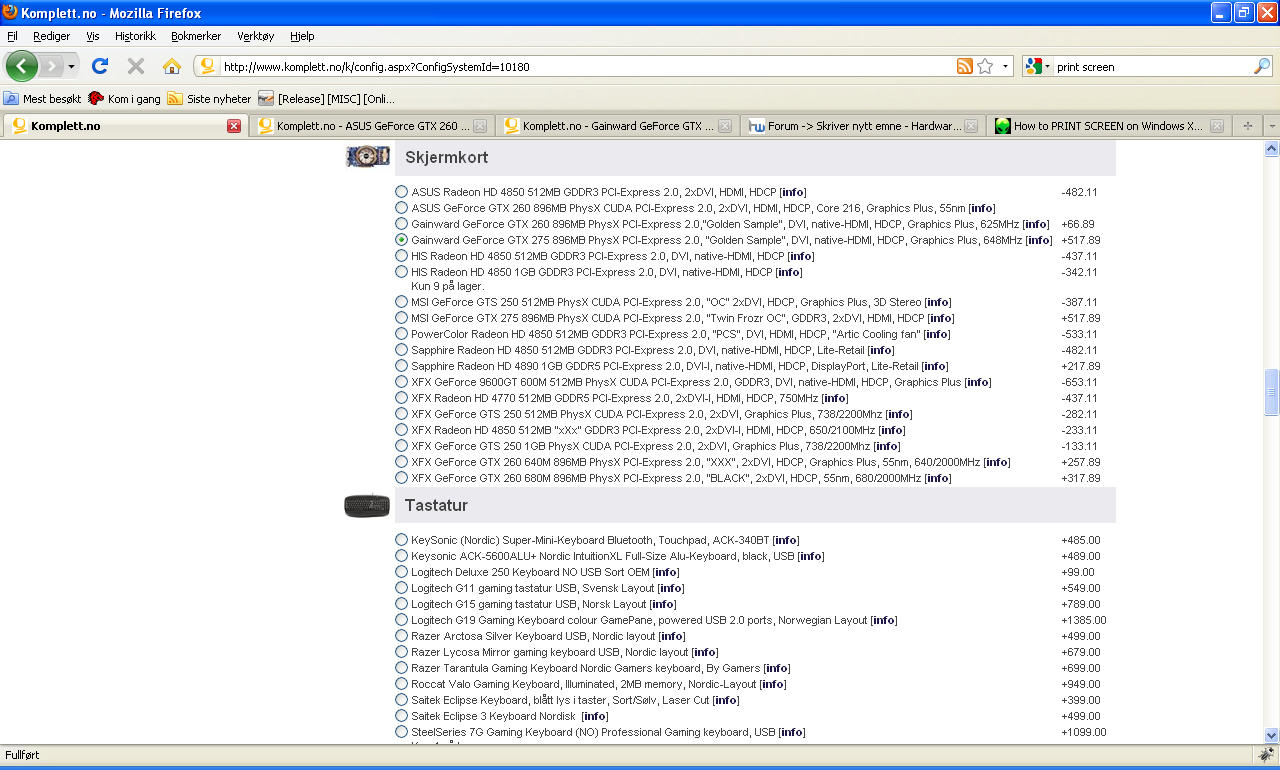
Task: Close the first Komplett.no tab
Action: click(x=234, y=126)
